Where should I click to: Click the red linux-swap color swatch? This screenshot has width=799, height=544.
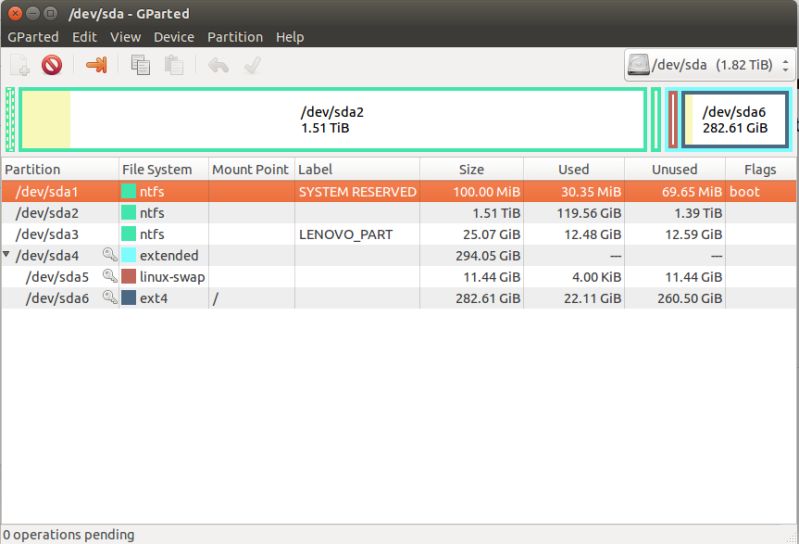[x=128, y=276]
